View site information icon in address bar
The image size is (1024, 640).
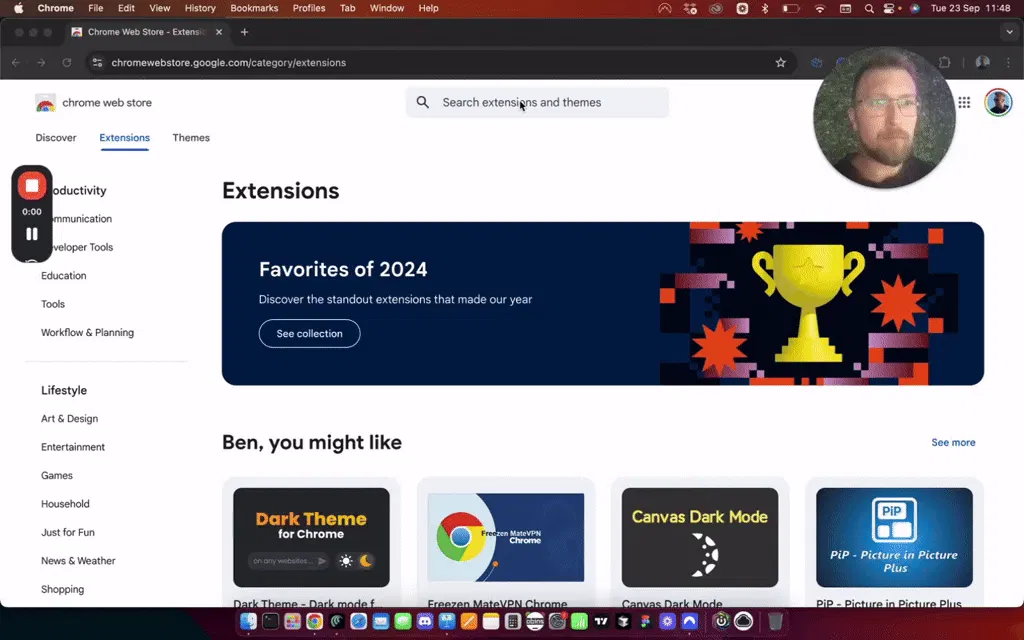97,63
